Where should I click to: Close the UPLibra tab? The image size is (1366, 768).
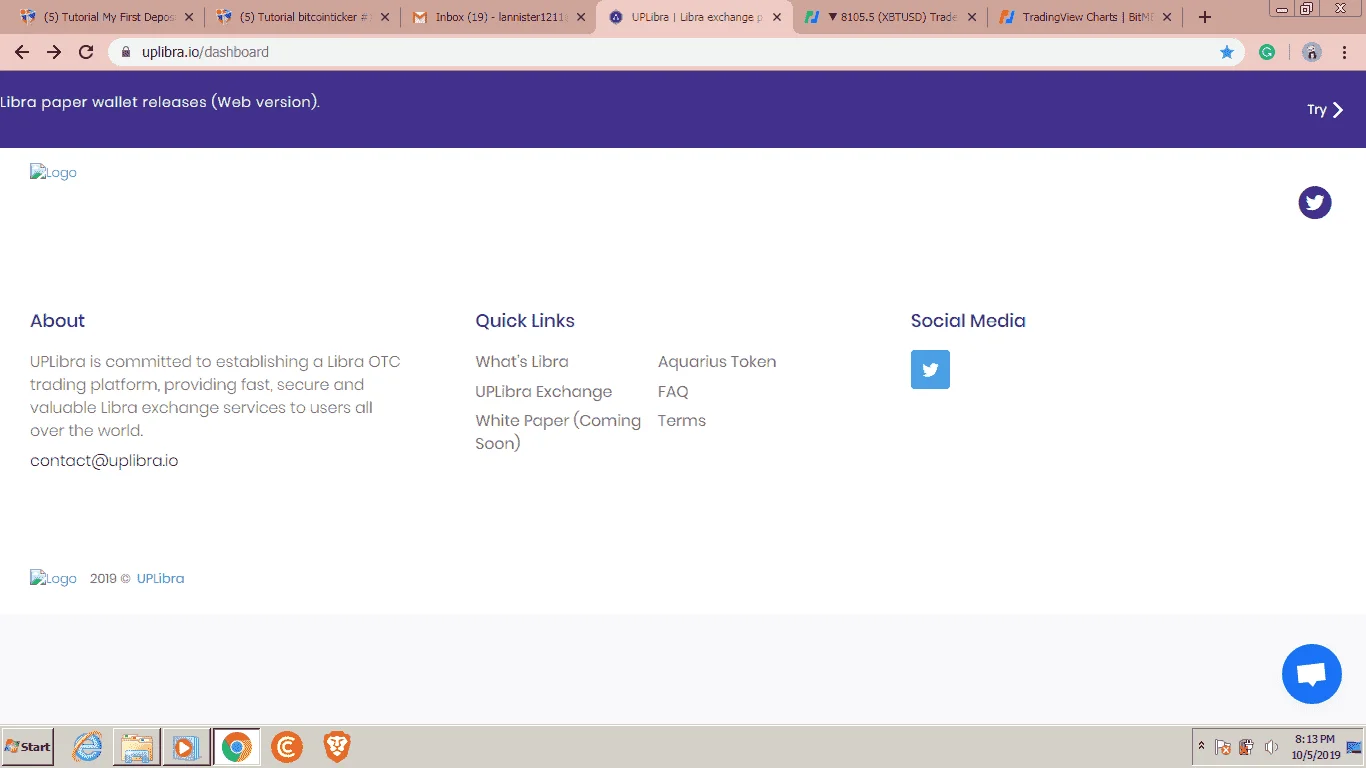point(777,17)
